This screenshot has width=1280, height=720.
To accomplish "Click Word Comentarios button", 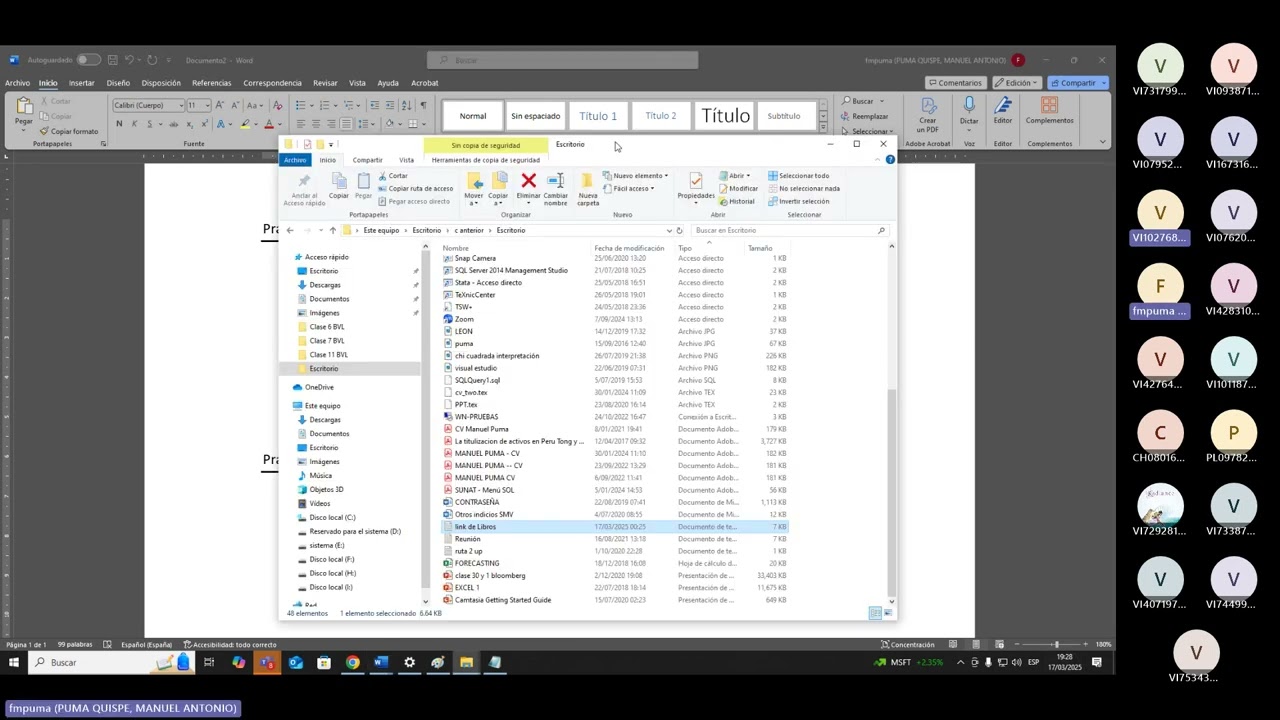I will click(x=954, y=83).
